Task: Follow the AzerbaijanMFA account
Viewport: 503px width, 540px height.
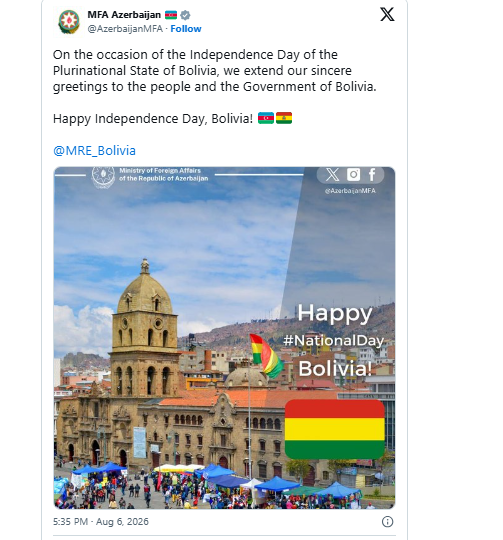Action: tap(186, 29)
